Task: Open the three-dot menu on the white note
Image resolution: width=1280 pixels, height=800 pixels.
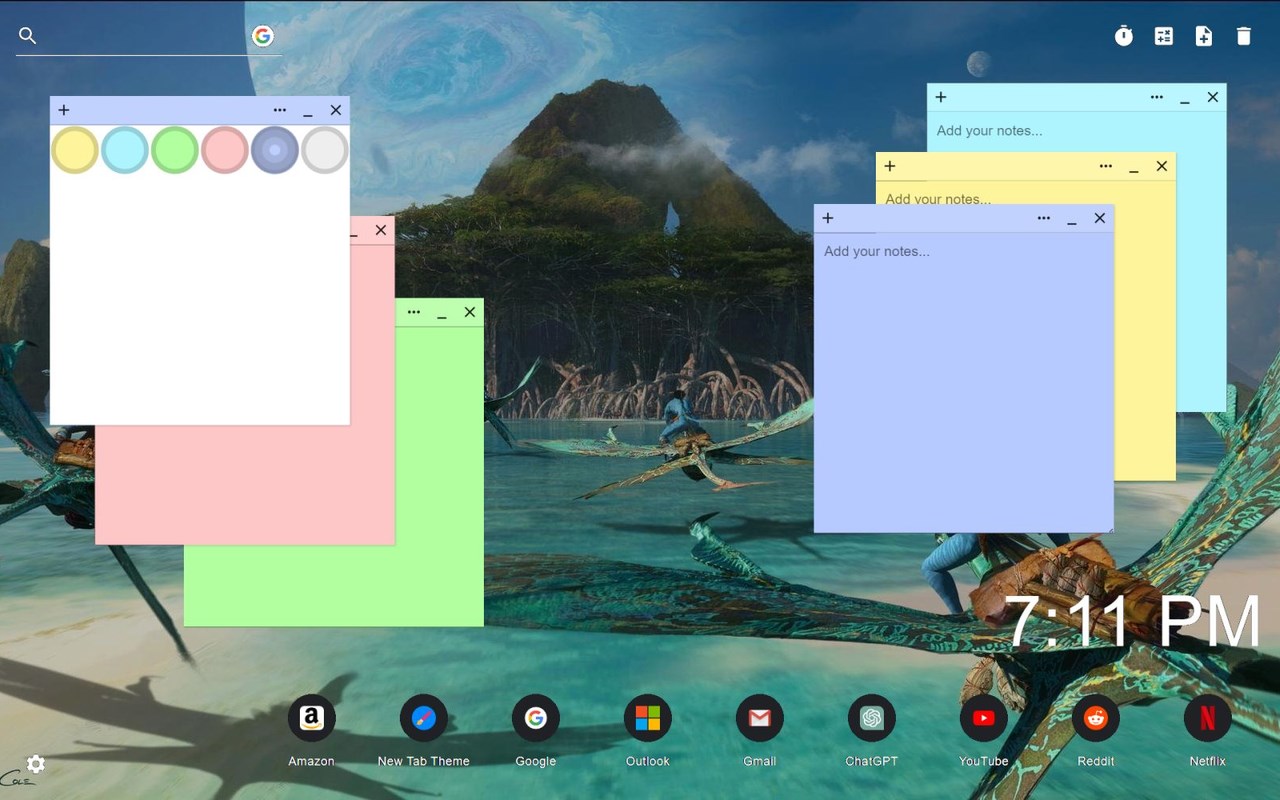Action: pos(280,110)
